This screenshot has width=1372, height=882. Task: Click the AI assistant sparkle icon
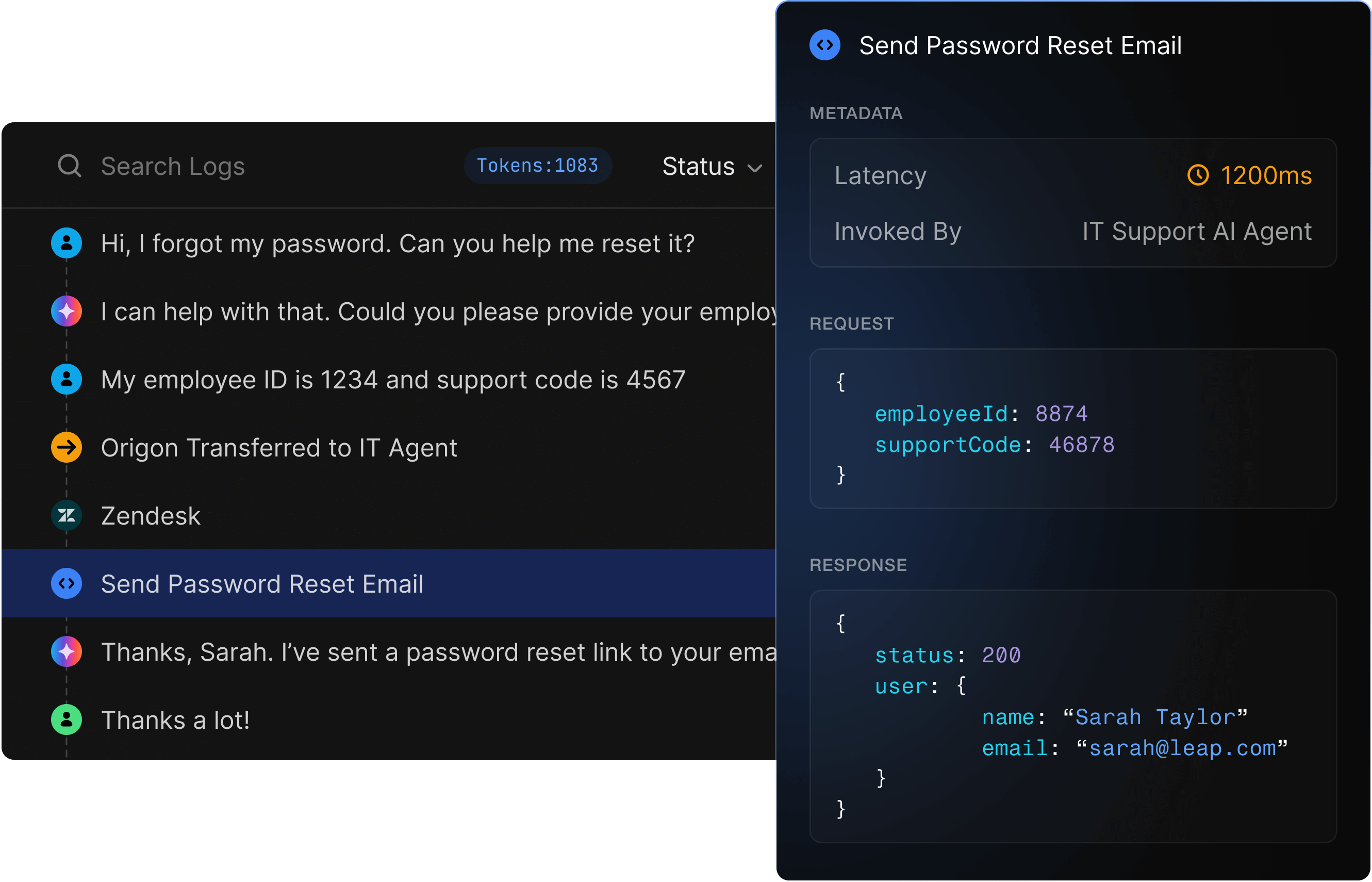pos(67,311)
